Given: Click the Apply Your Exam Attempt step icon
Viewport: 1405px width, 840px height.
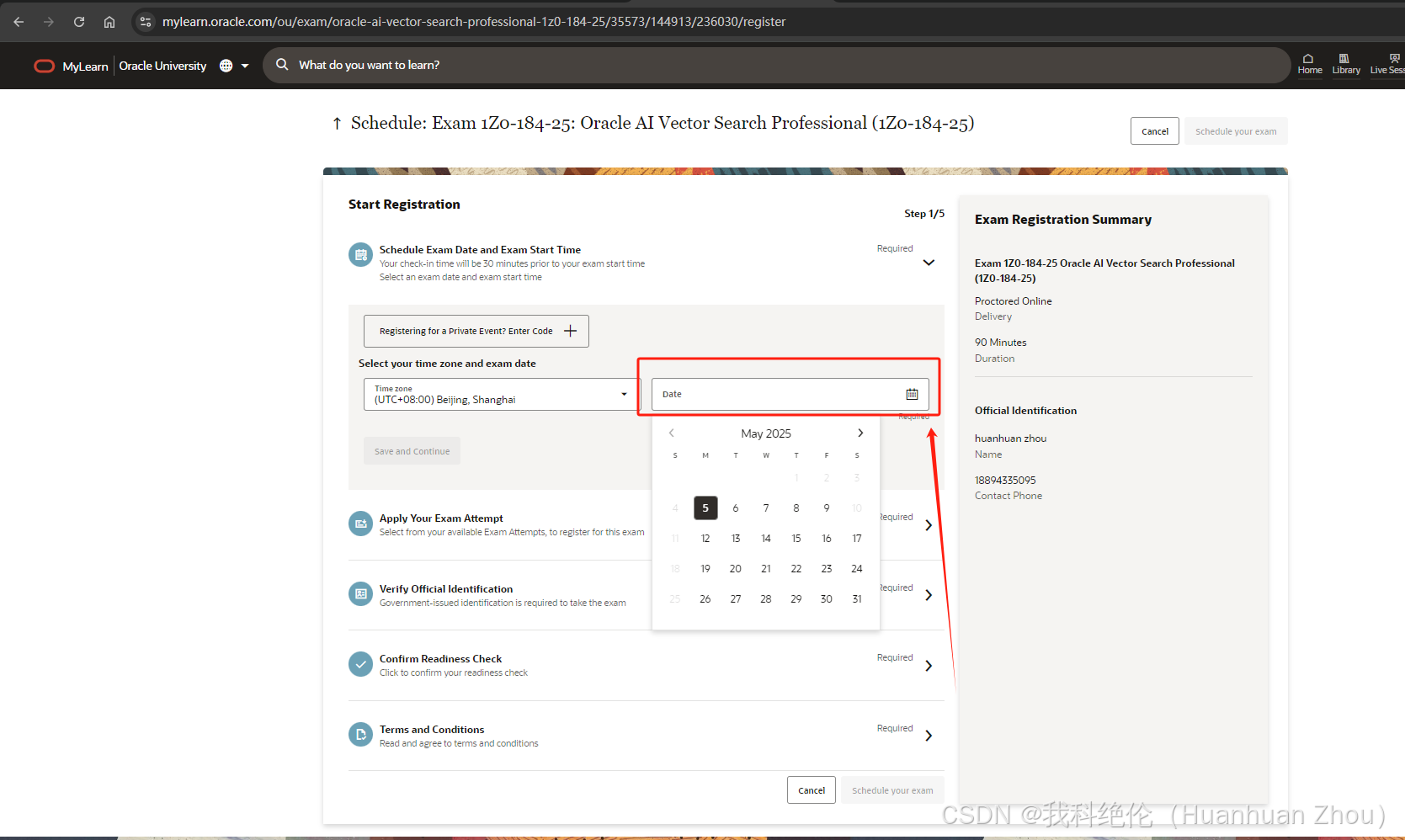Looking at the screenshot, I should pos(360,524).
